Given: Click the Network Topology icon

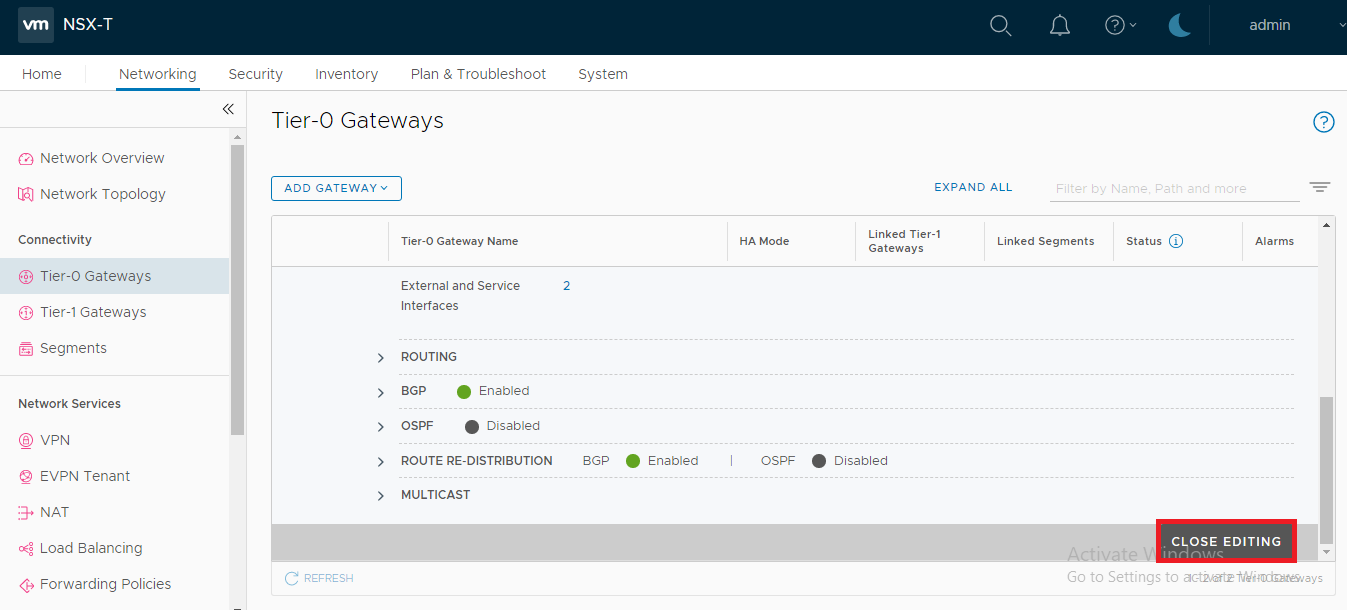Looking at the screenshot, I should point(26,194).
